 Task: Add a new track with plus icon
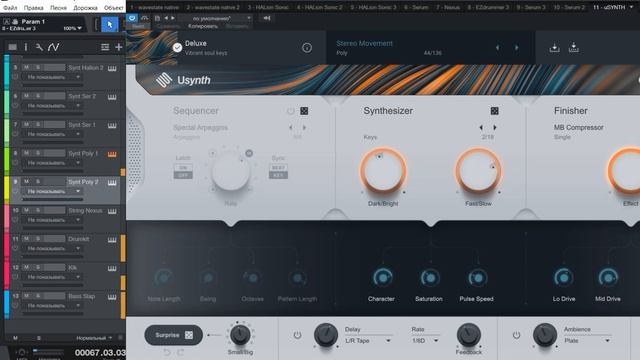[x=119, y=47]
